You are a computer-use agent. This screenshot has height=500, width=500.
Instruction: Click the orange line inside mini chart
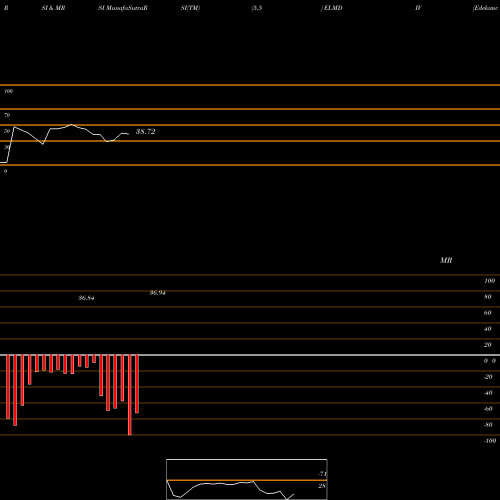[x=247, y=480]
